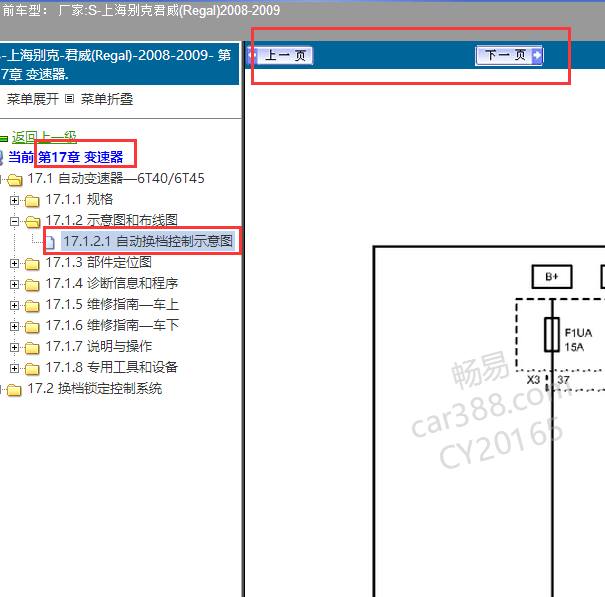605x597 pixels.
Task: Click 菜单展开 to expand all menus
Action: [x=33, y=99]
